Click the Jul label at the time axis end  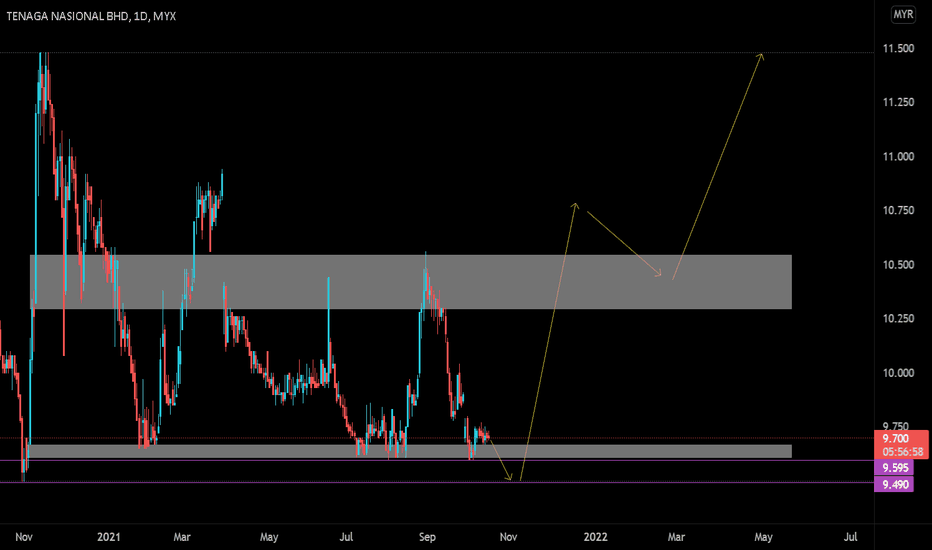coord(851,537)
